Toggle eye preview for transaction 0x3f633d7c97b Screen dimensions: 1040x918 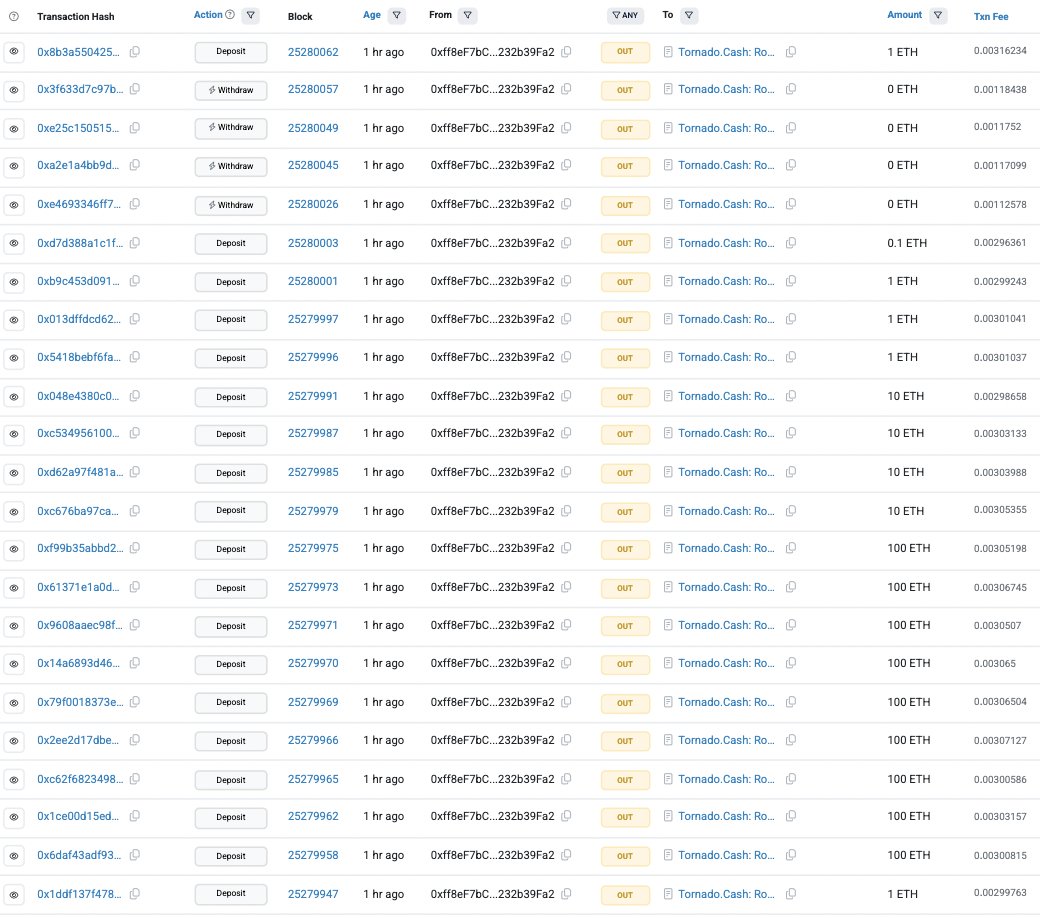(14, 90)
